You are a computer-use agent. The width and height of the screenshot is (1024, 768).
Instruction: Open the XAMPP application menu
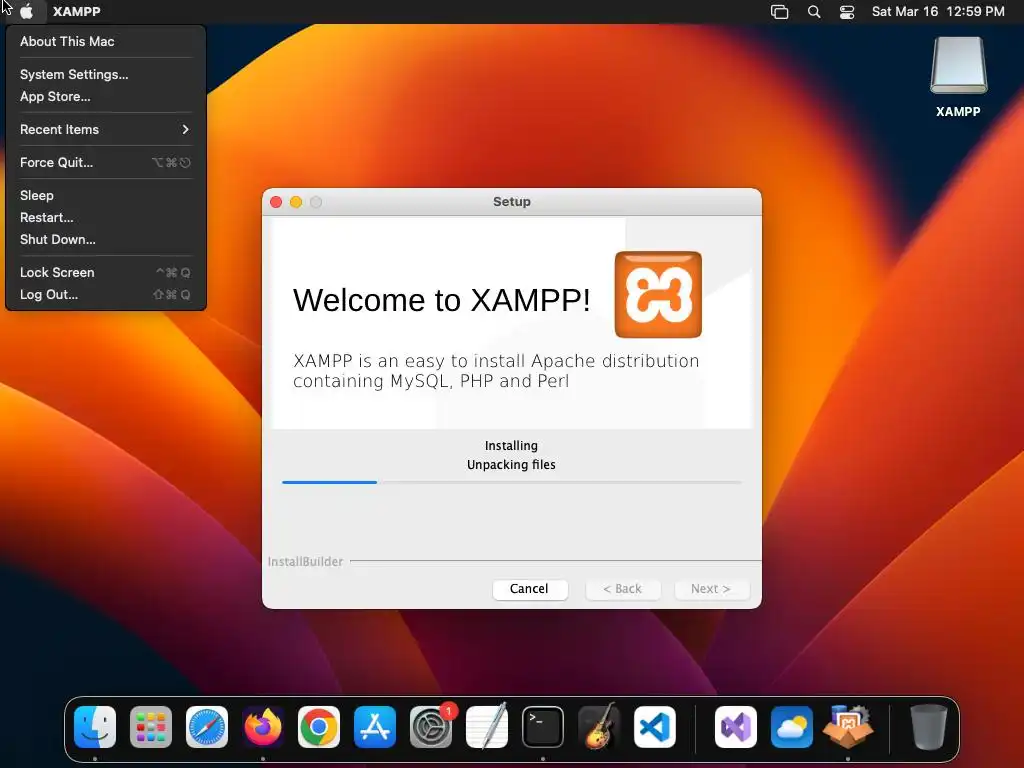point(76,11)
